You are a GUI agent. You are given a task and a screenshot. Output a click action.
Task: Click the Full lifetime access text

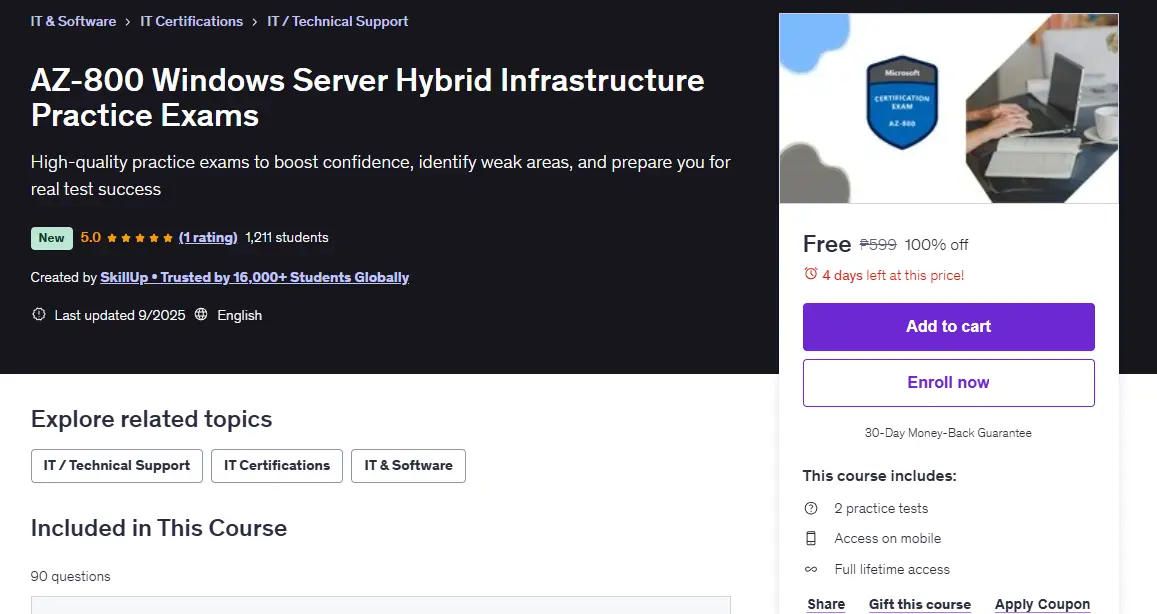click(x=892, y=570)
